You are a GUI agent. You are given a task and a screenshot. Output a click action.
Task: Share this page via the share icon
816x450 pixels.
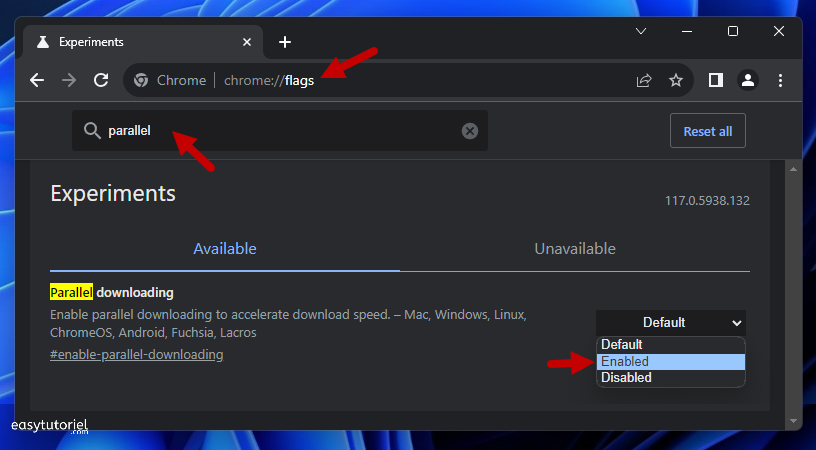pos(644,80)
